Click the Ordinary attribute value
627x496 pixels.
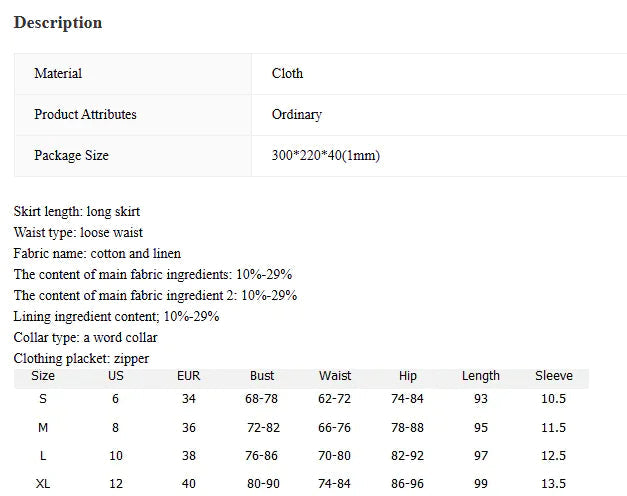(x=297, y=115)
